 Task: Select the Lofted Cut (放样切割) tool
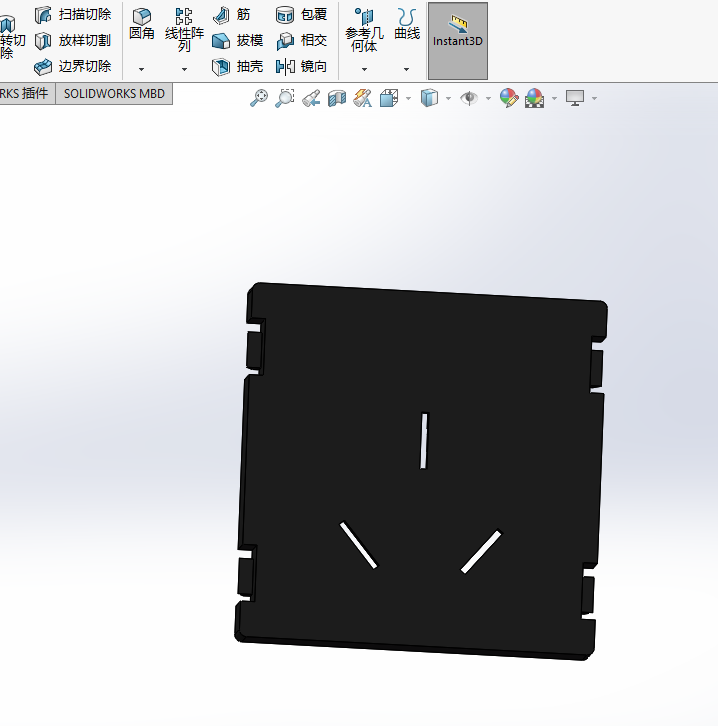click(x=73, y=41)
